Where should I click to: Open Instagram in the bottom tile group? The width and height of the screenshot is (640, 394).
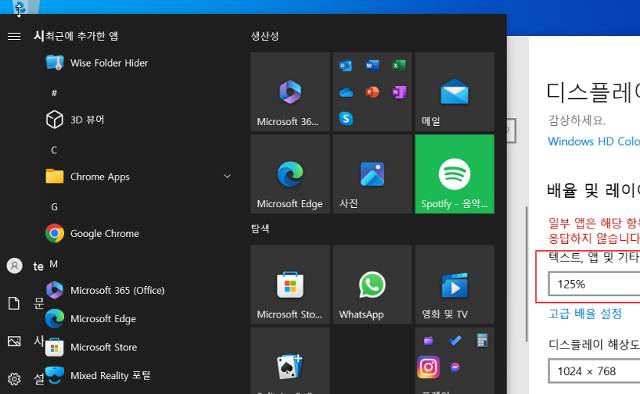tap(428, 367)
